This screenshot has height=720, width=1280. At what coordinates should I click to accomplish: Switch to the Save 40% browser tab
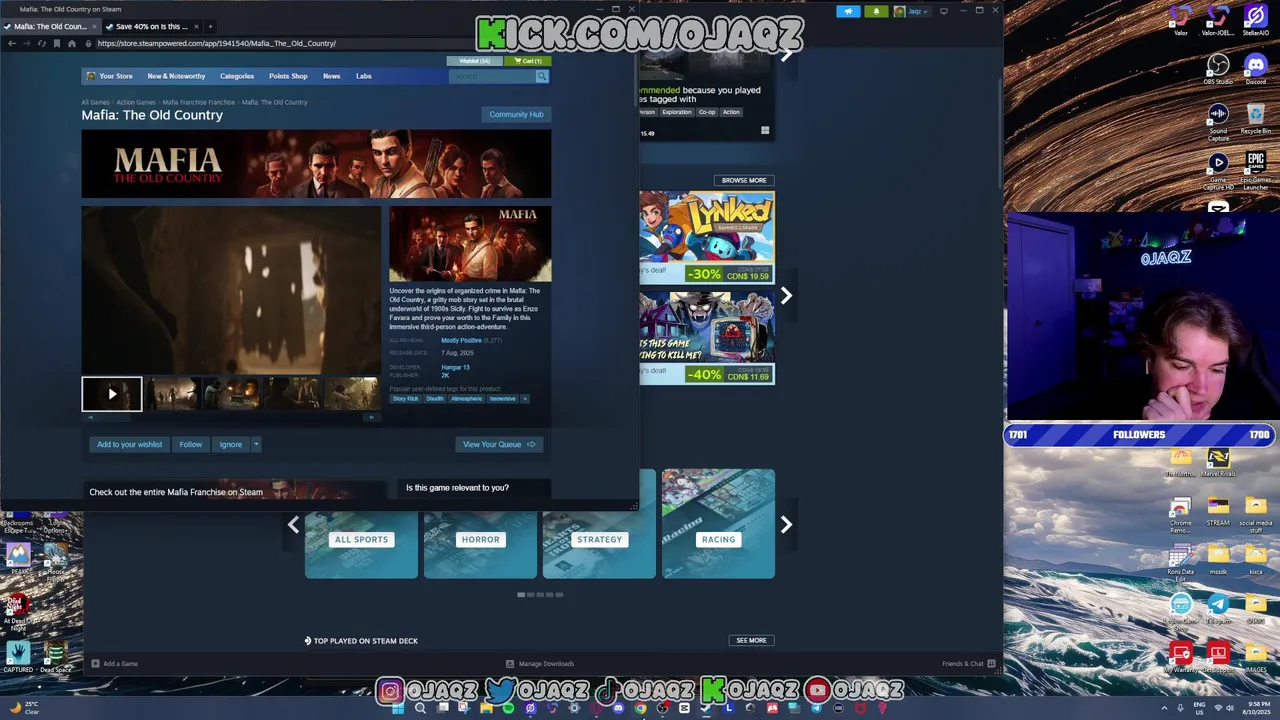tap(151, 26)
